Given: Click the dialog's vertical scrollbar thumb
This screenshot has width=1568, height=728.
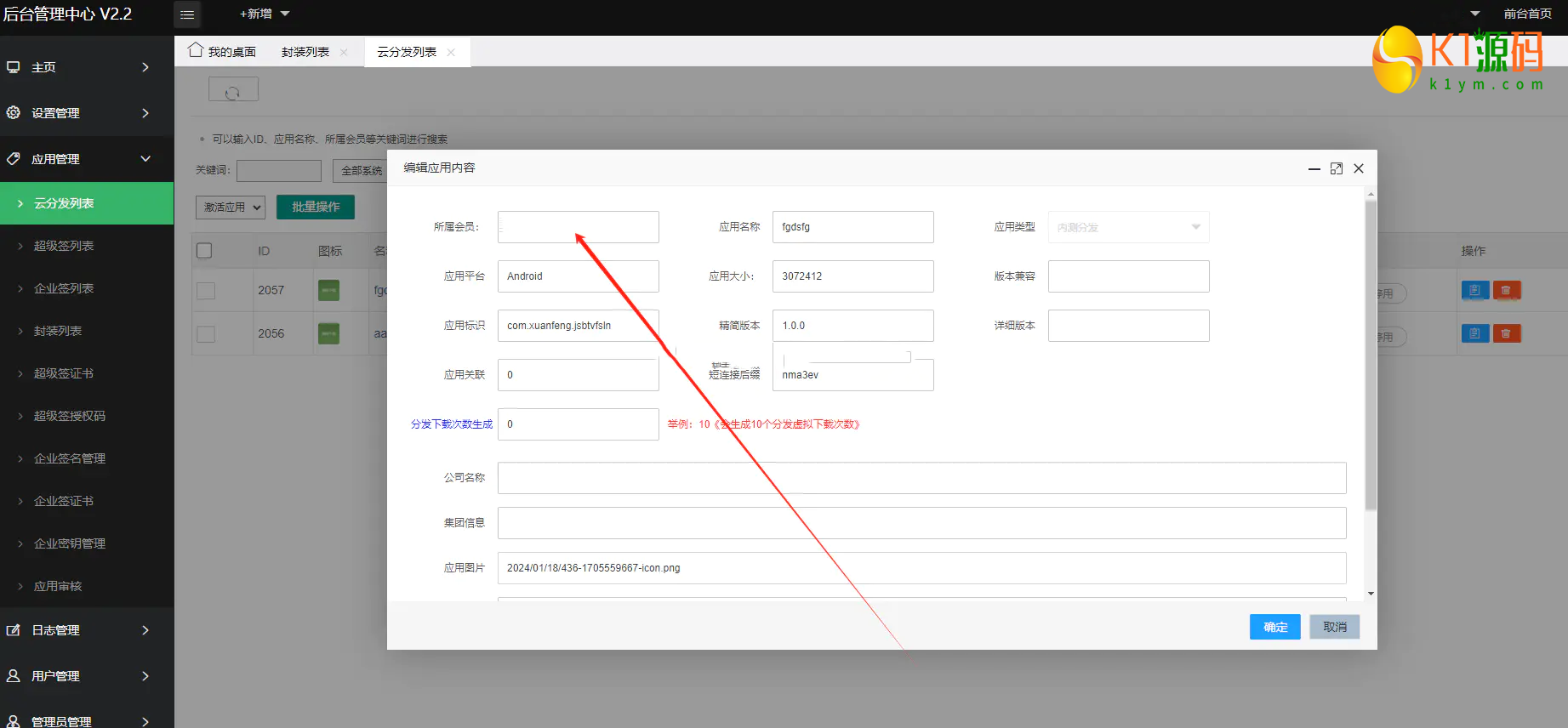Looking at the screenshot, I should point(1370,355).
